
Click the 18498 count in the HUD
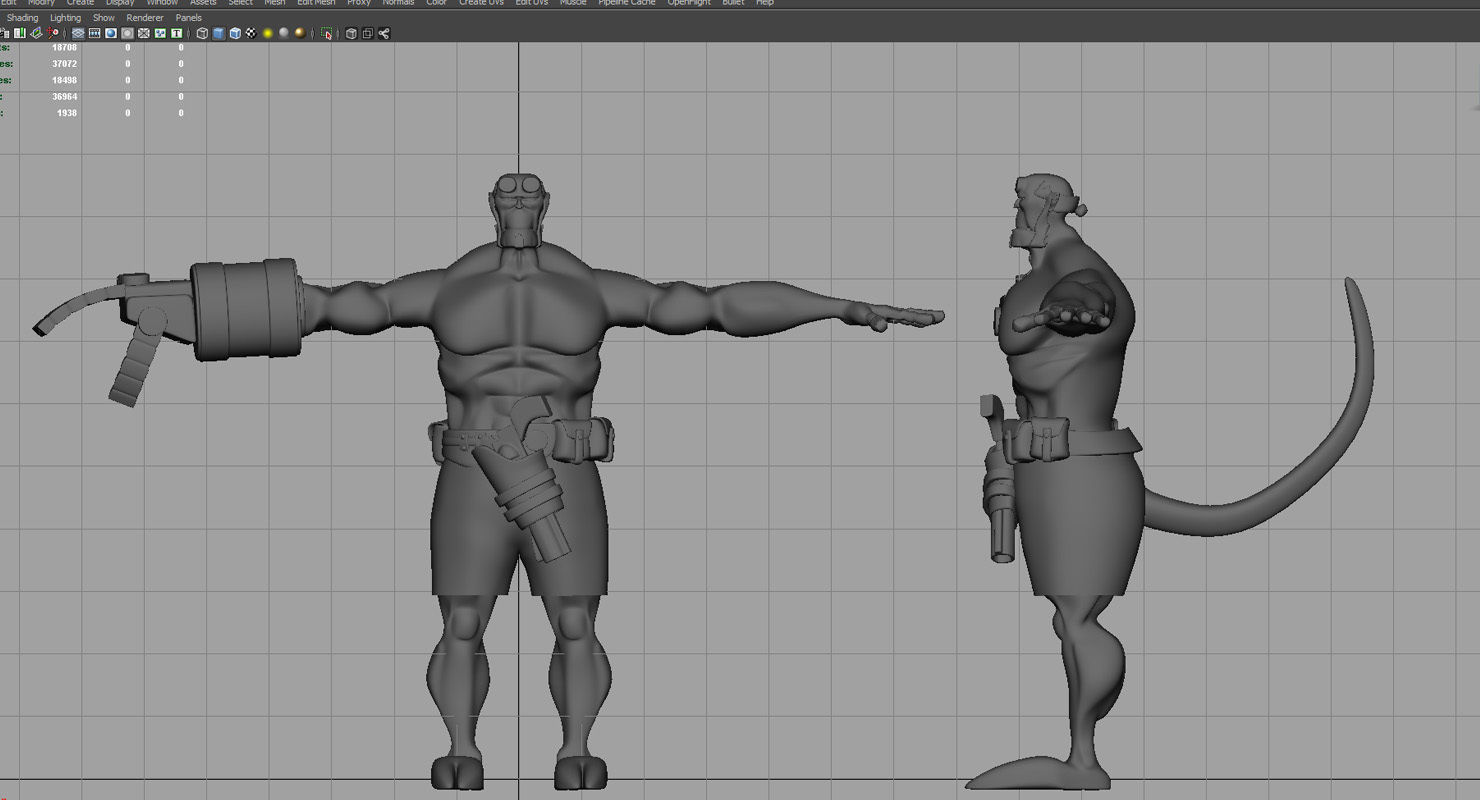[x=64, y=80]
